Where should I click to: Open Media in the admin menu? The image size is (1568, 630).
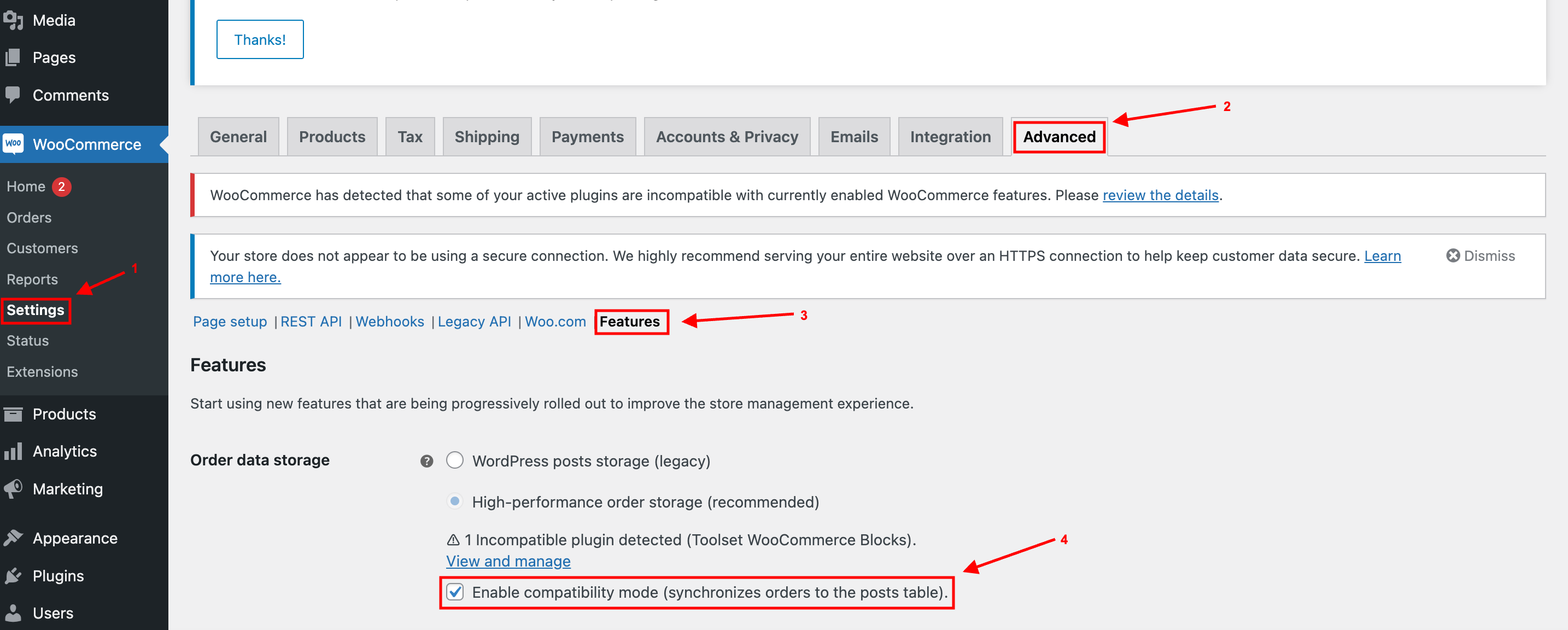pos(84,20)
